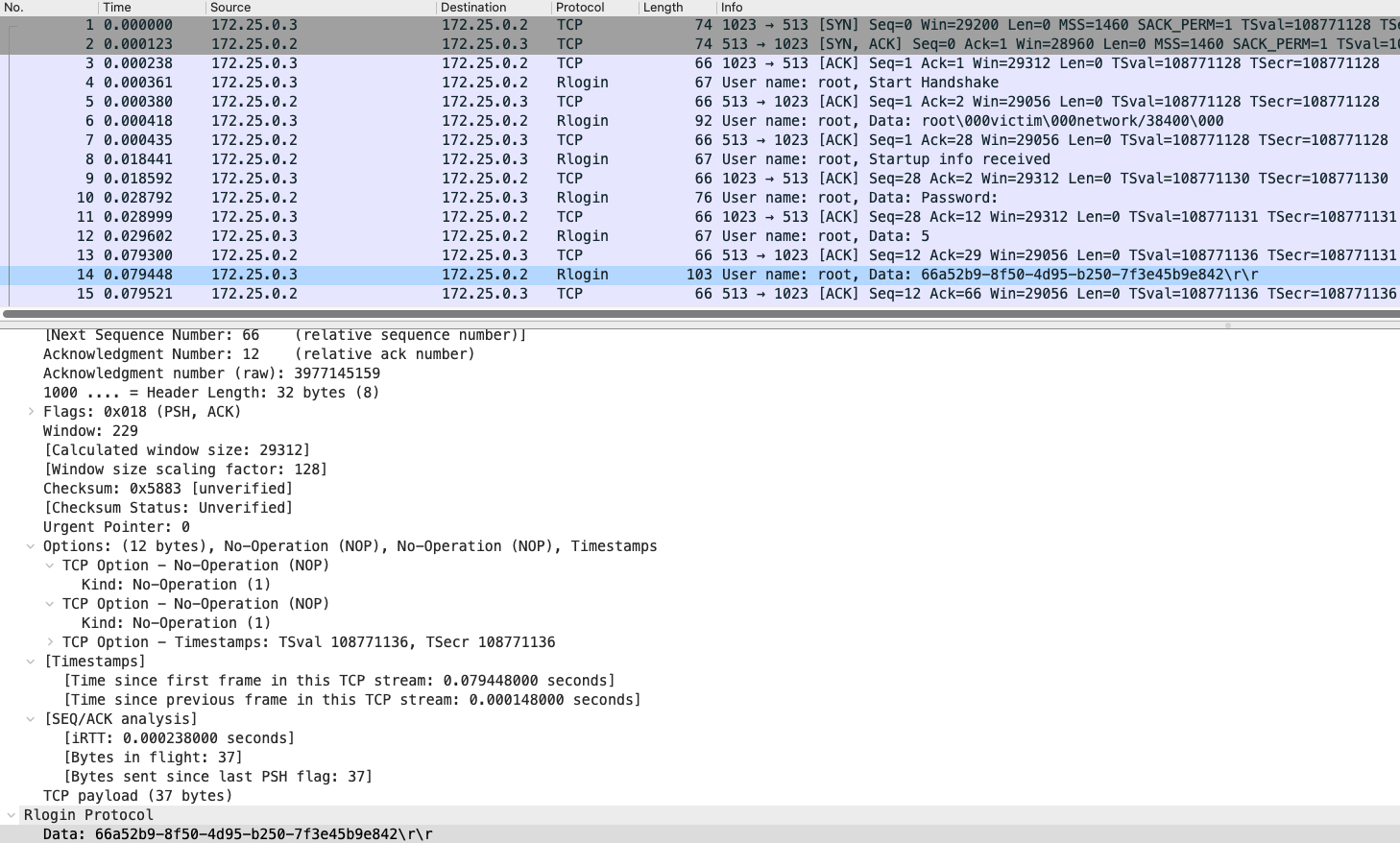Select packet 1 with the SYN flag
The image size is (1400, 843).
tap(700, 25)
